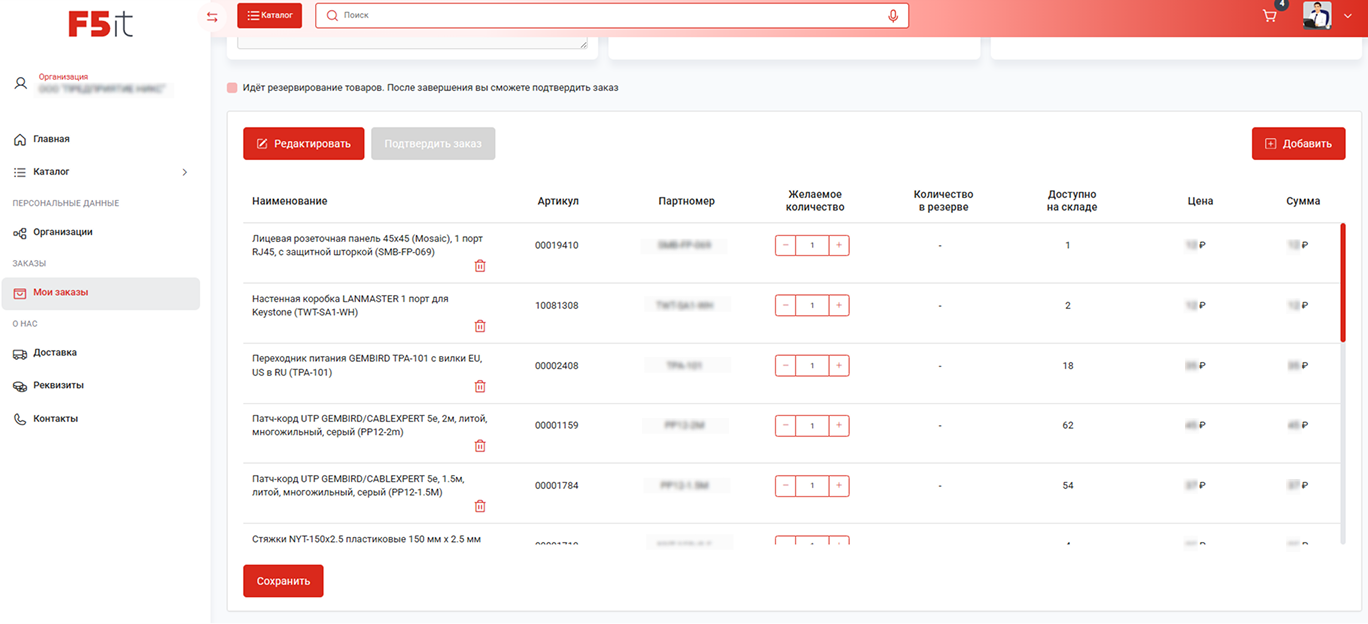Screen dimensions: 1368x624
Task: Increase quantity of TPA-101 power adapter
Action: tap(839, 366)
